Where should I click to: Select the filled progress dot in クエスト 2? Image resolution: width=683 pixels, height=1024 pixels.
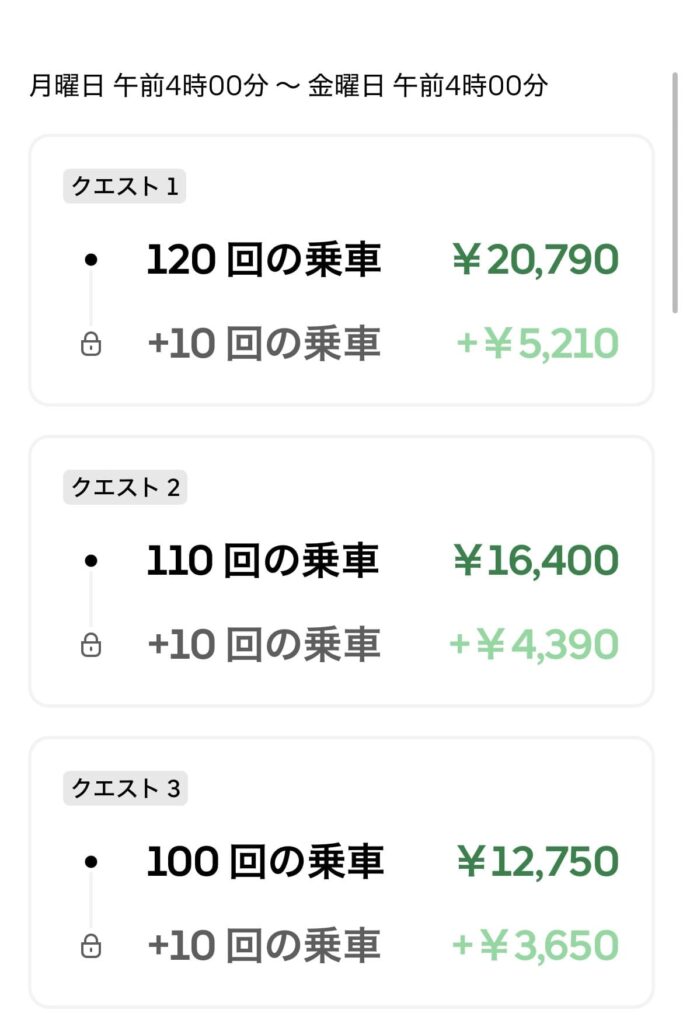pyautogui.click(x=93, y=561)
